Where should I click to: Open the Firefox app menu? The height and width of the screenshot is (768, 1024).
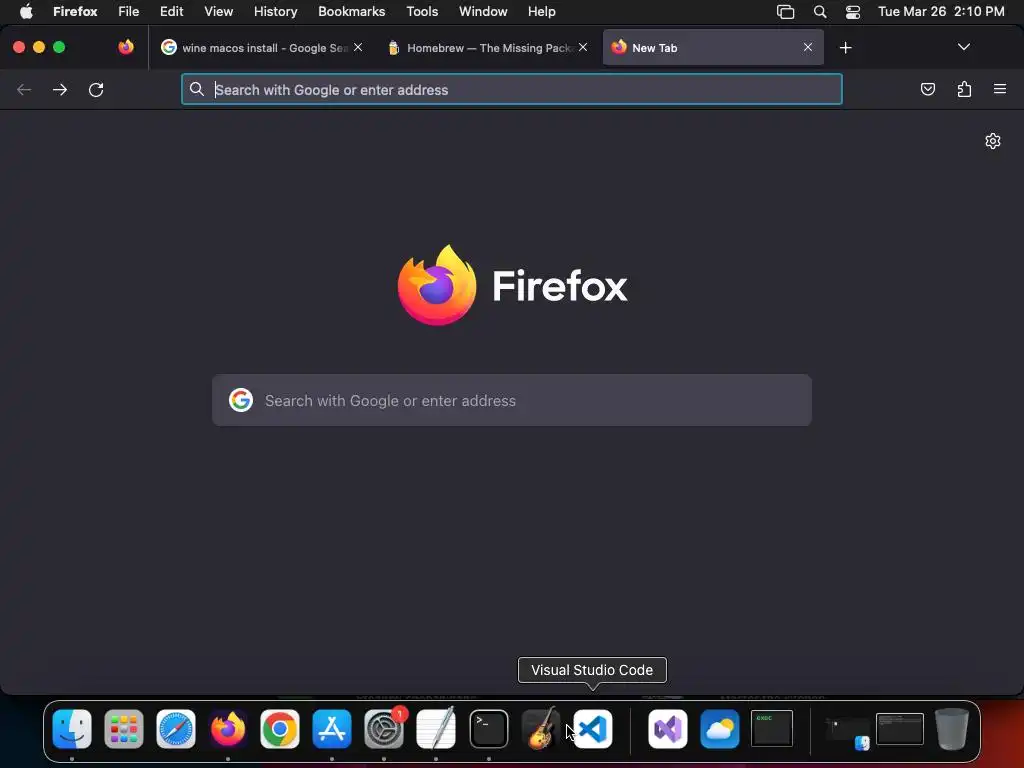point(75,11)
